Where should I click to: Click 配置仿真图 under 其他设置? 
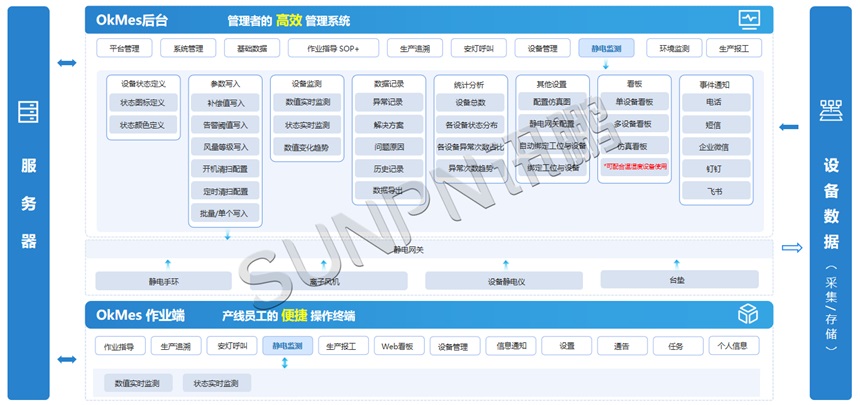(552, 102)
